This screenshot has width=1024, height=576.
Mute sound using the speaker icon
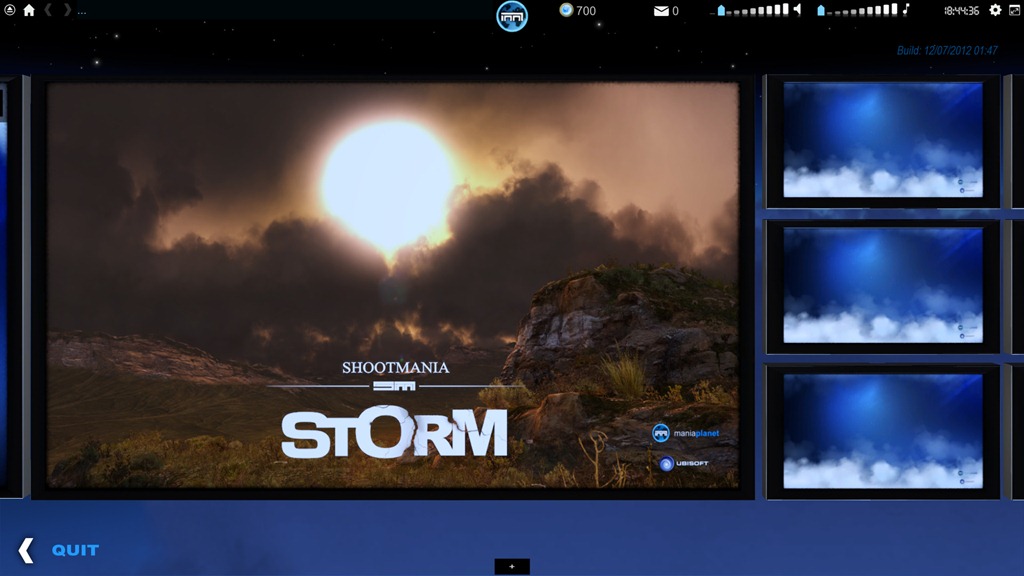coord(797,10)
